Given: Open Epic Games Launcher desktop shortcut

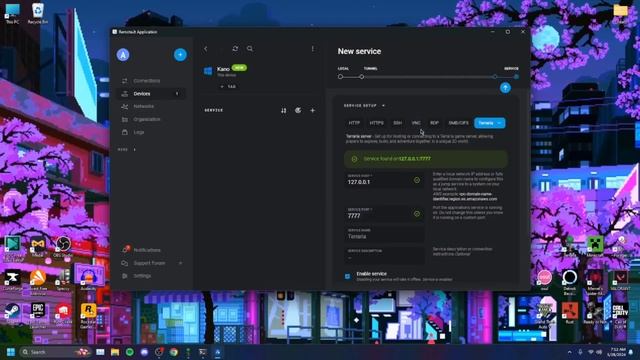Looking at the screenshot, I should [38, 314].
